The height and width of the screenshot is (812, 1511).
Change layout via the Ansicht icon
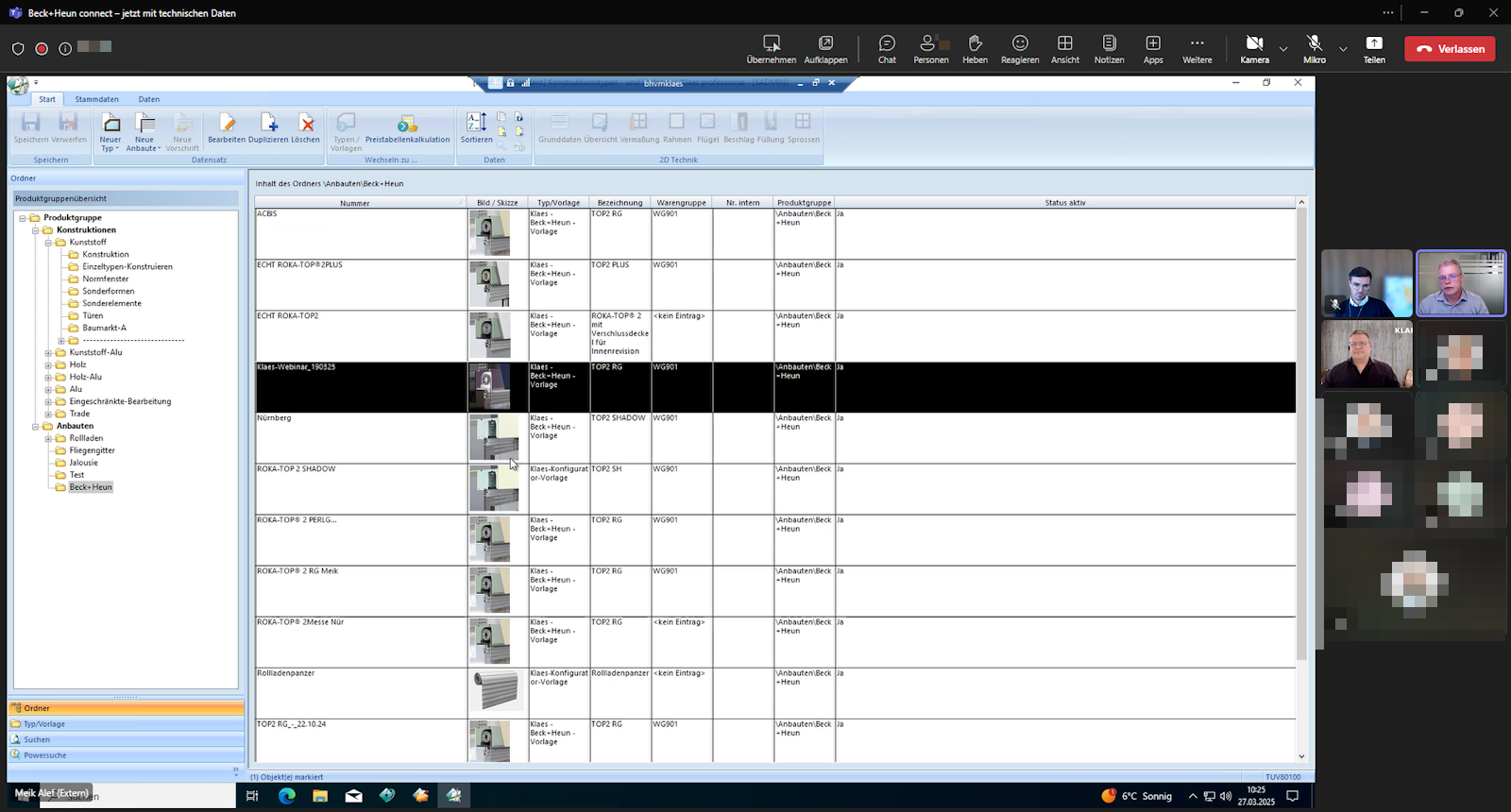(1065, 43)
